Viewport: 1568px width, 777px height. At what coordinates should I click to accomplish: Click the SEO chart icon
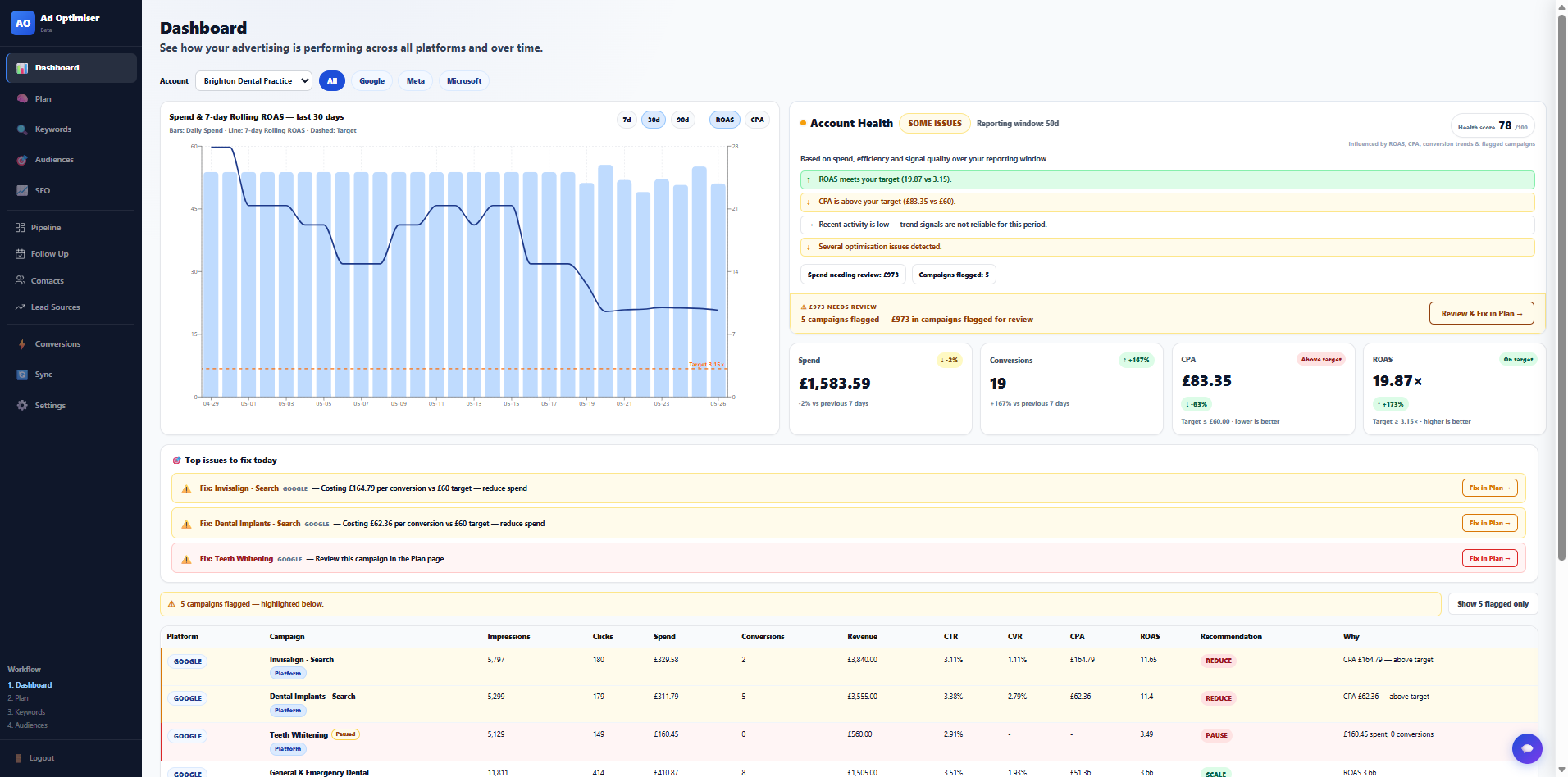22,190
